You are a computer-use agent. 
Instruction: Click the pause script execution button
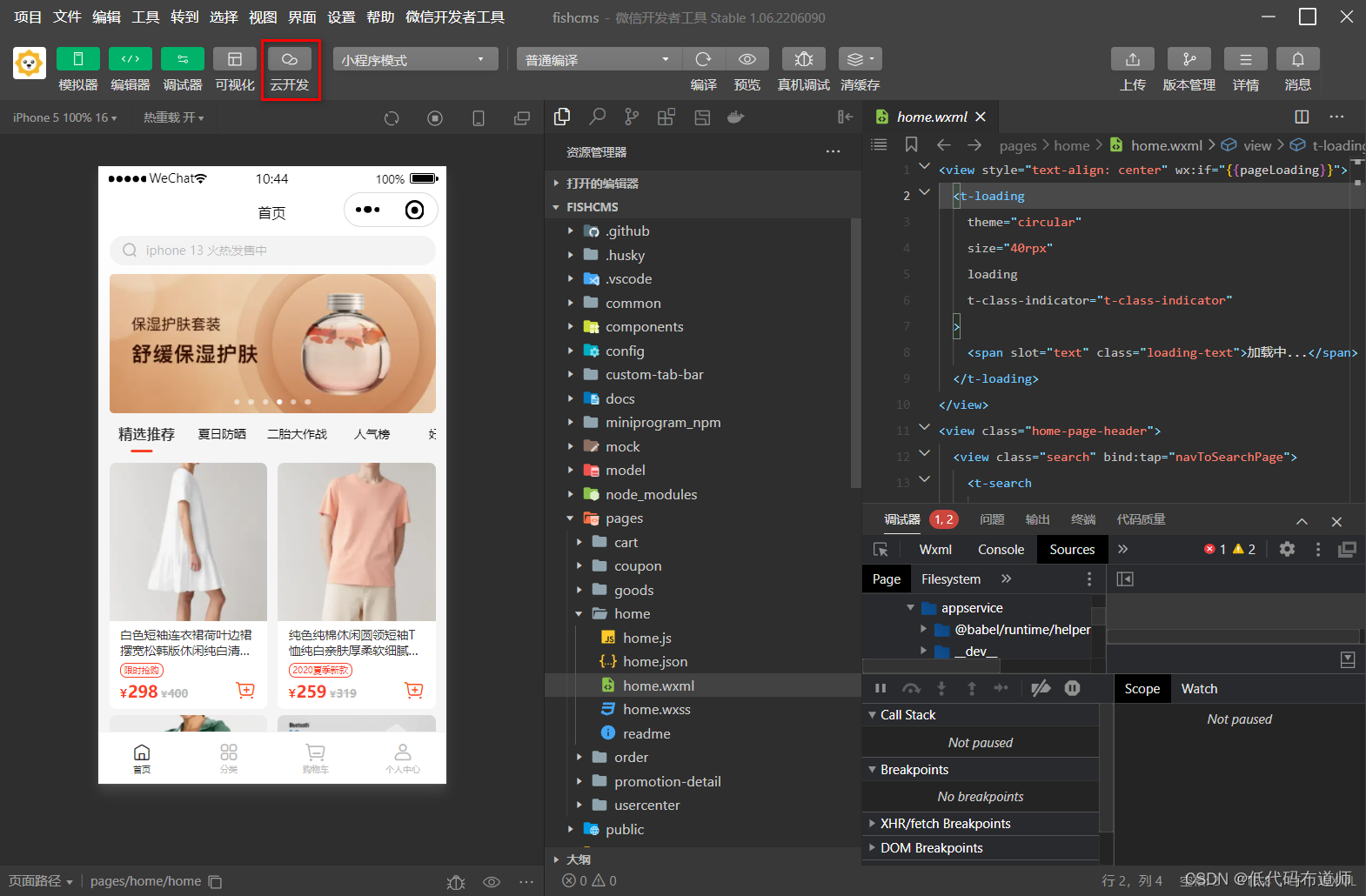[x=881, y=688]
